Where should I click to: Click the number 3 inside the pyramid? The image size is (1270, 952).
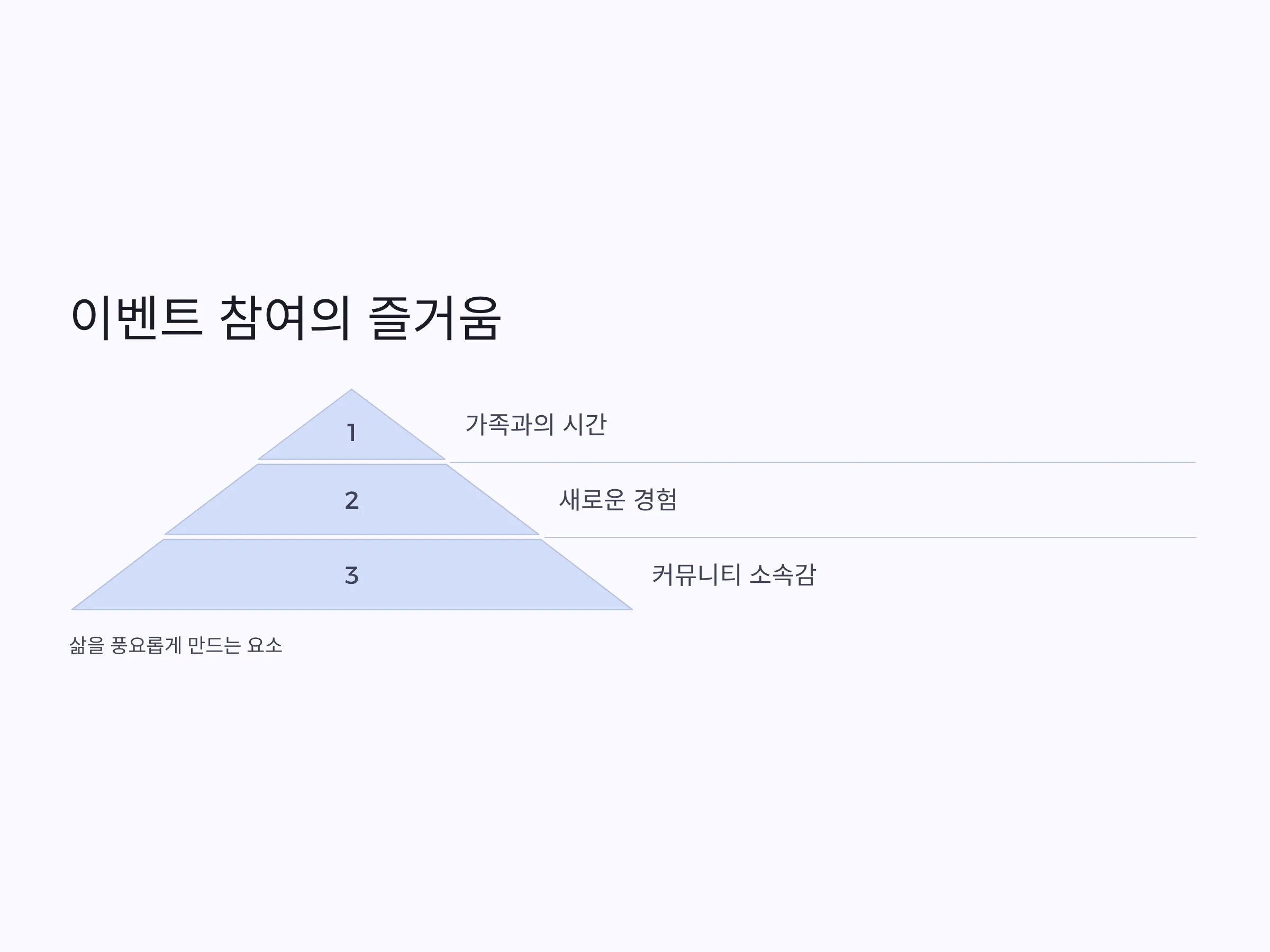pyautogui.click(x=351, y=575)
